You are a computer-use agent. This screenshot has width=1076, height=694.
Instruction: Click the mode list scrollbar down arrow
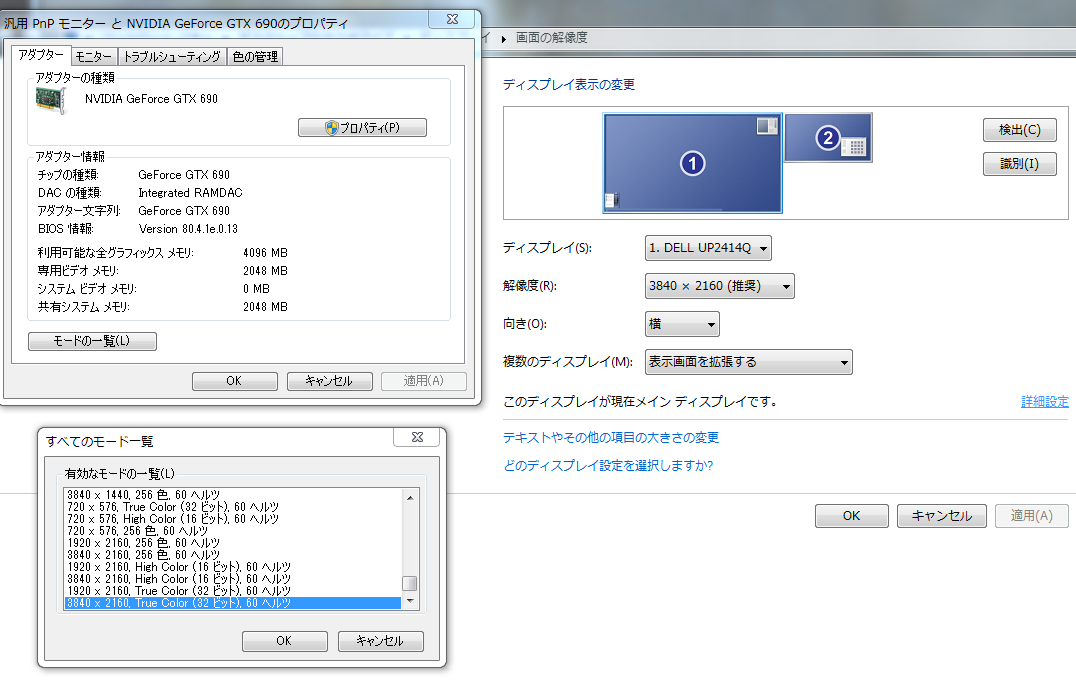pyautogui.click(x=410, y=601)
